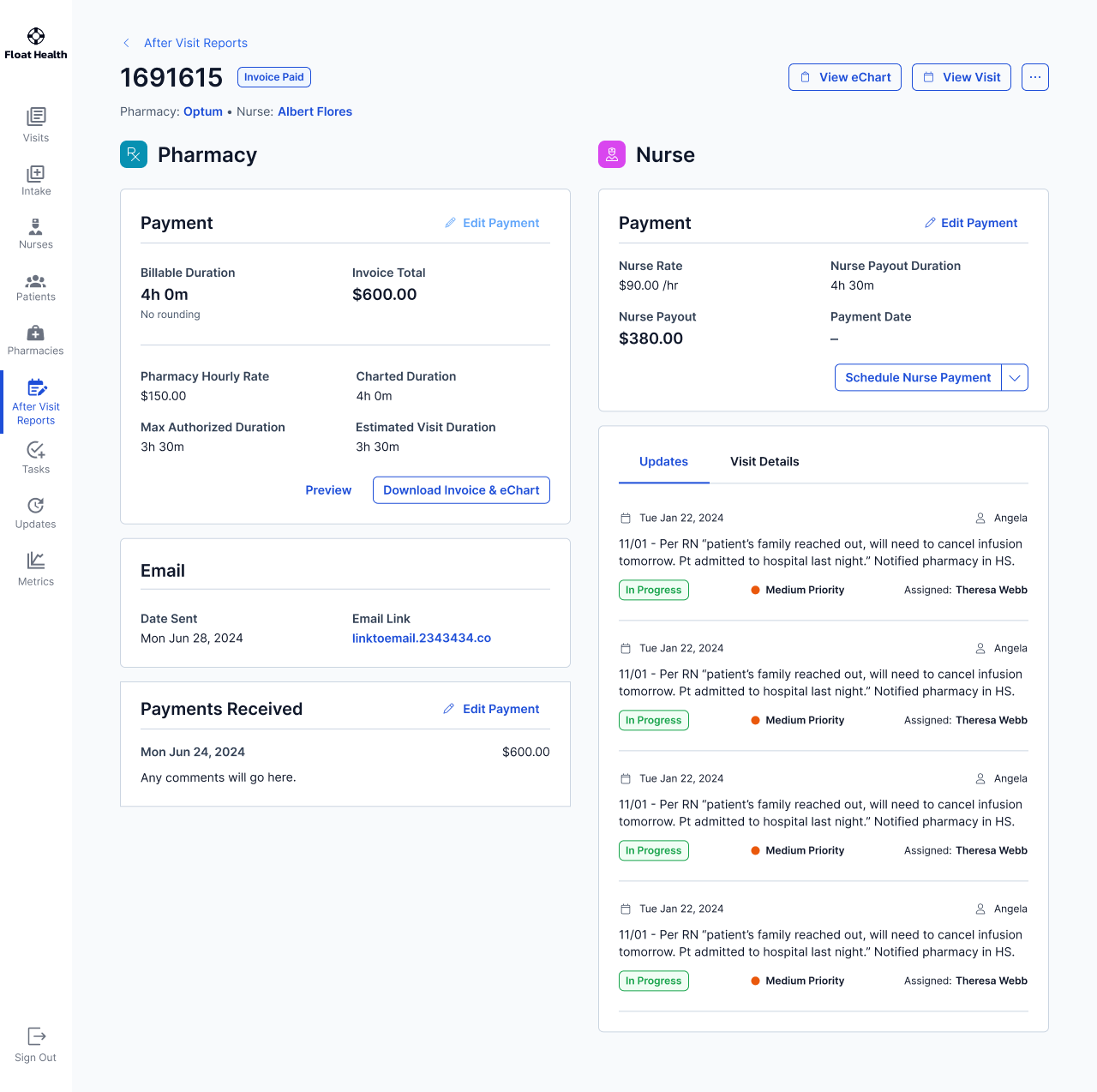Switch to the Visit Details tab

(x=764, y=461)
